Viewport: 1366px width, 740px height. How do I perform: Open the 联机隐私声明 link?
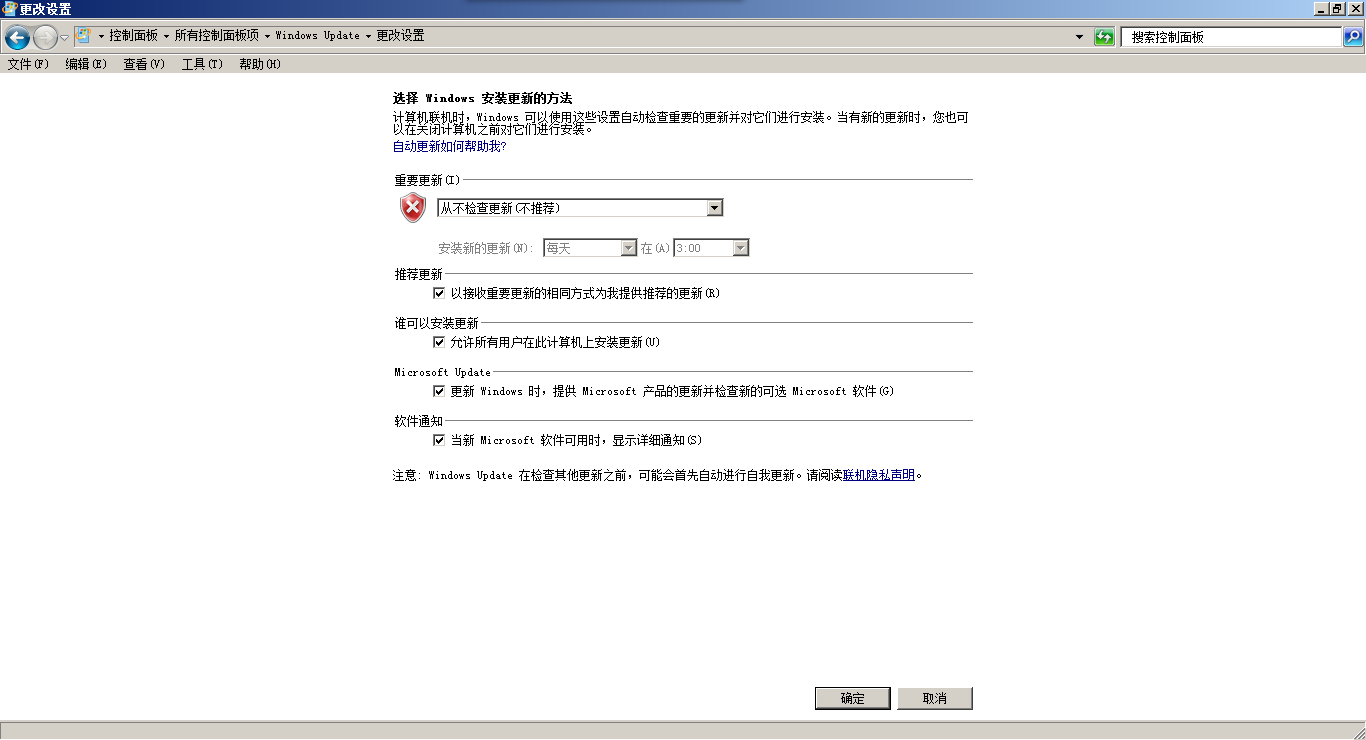pos(879,475)
